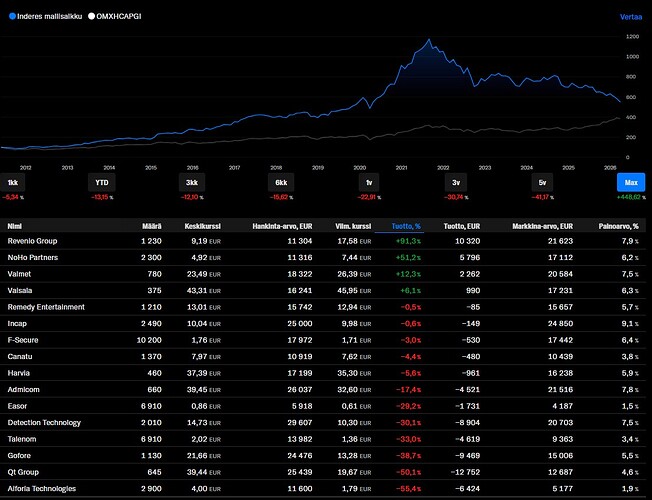The height and width of the screenshot is (500, 652).
Task: Switch chart to 3v range
Action: pos(456,183)
